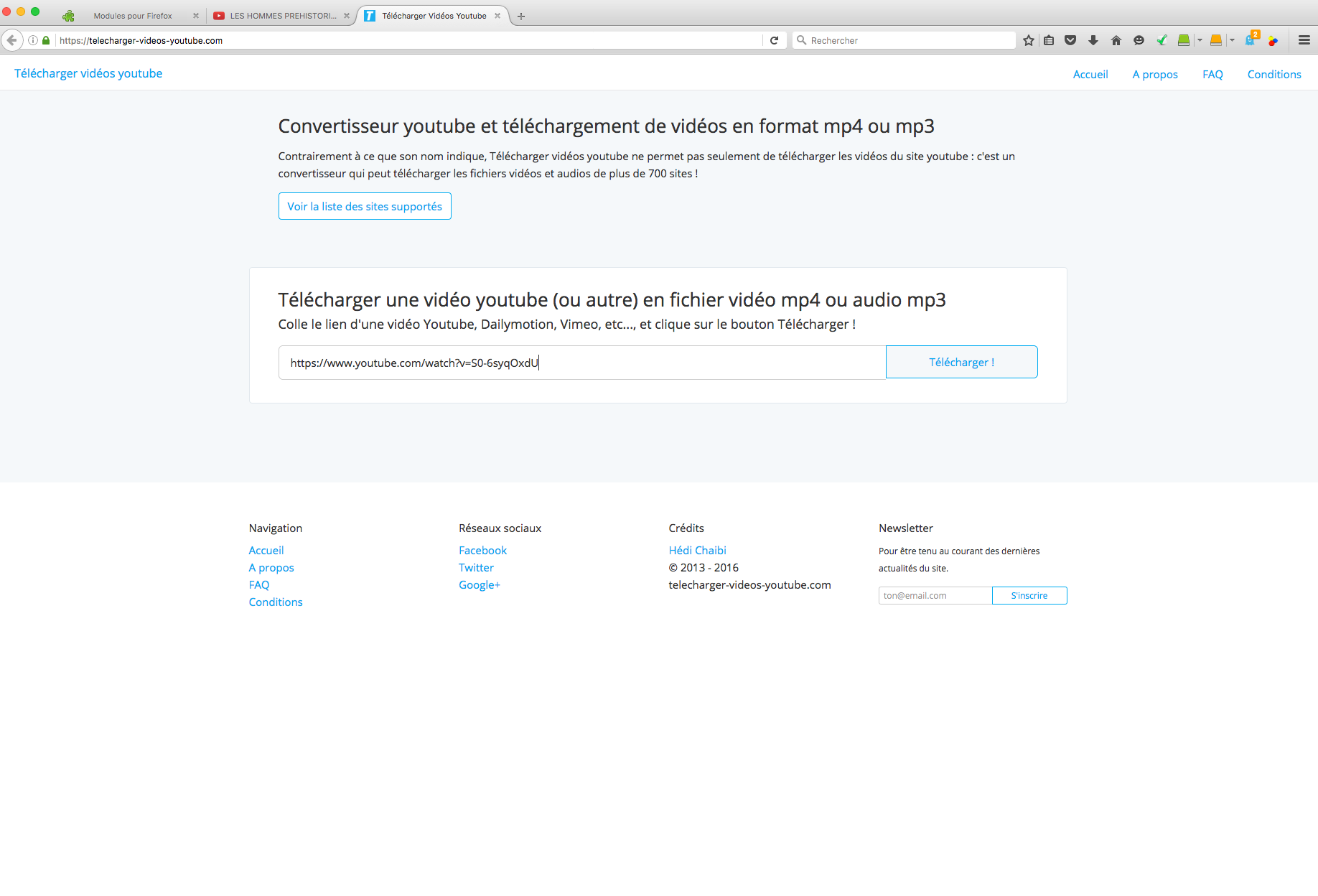Open Conditions in the top navigation
Screen dimensions: 1318x896
coord(1274,75)
